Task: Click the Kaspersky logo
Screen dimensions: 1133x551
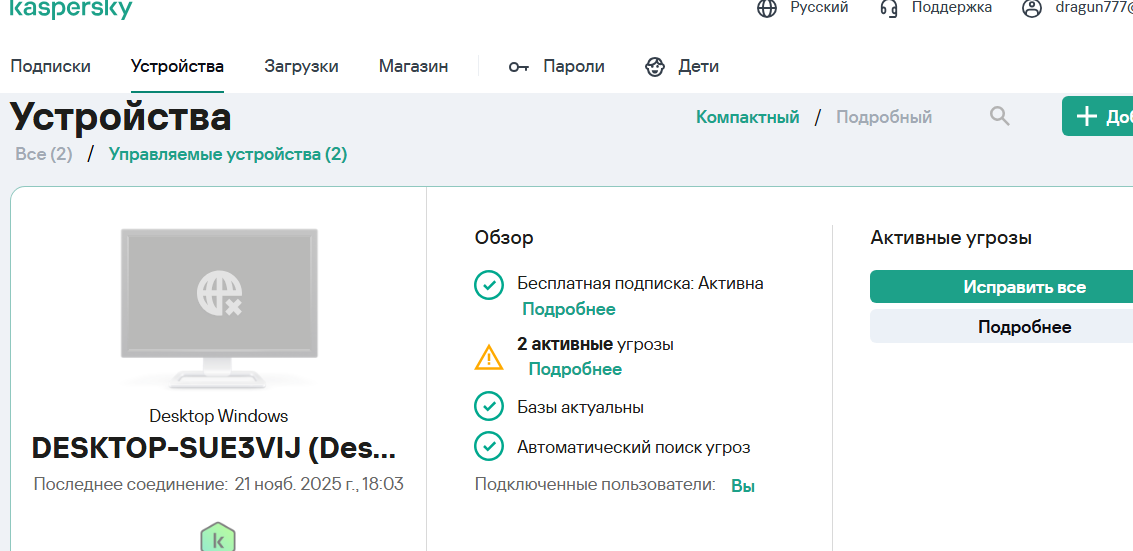Action: pos(71,9)
